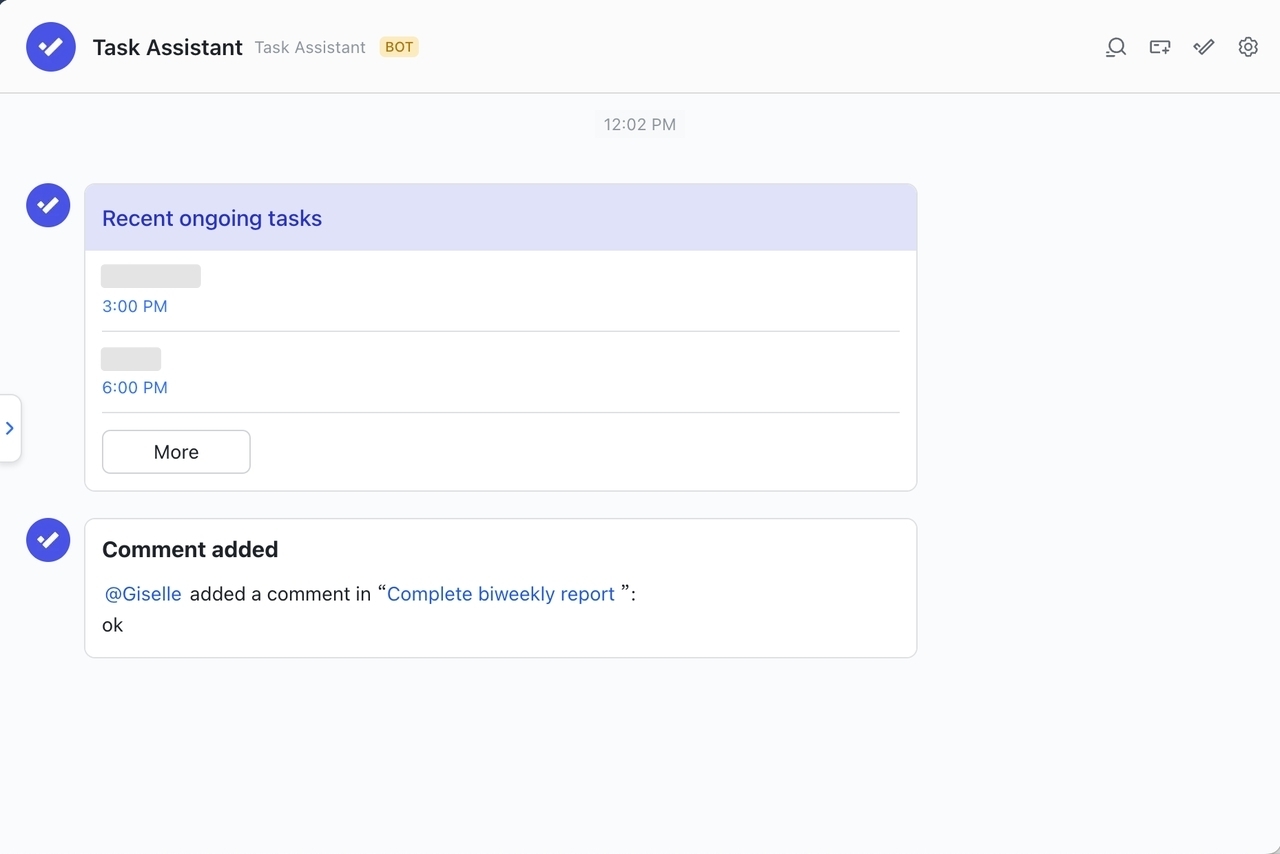The height and width of the screenshot is (854, 1280).
Task: Click the bot avatar beside Comment added
Action: (x=47, y=540)
